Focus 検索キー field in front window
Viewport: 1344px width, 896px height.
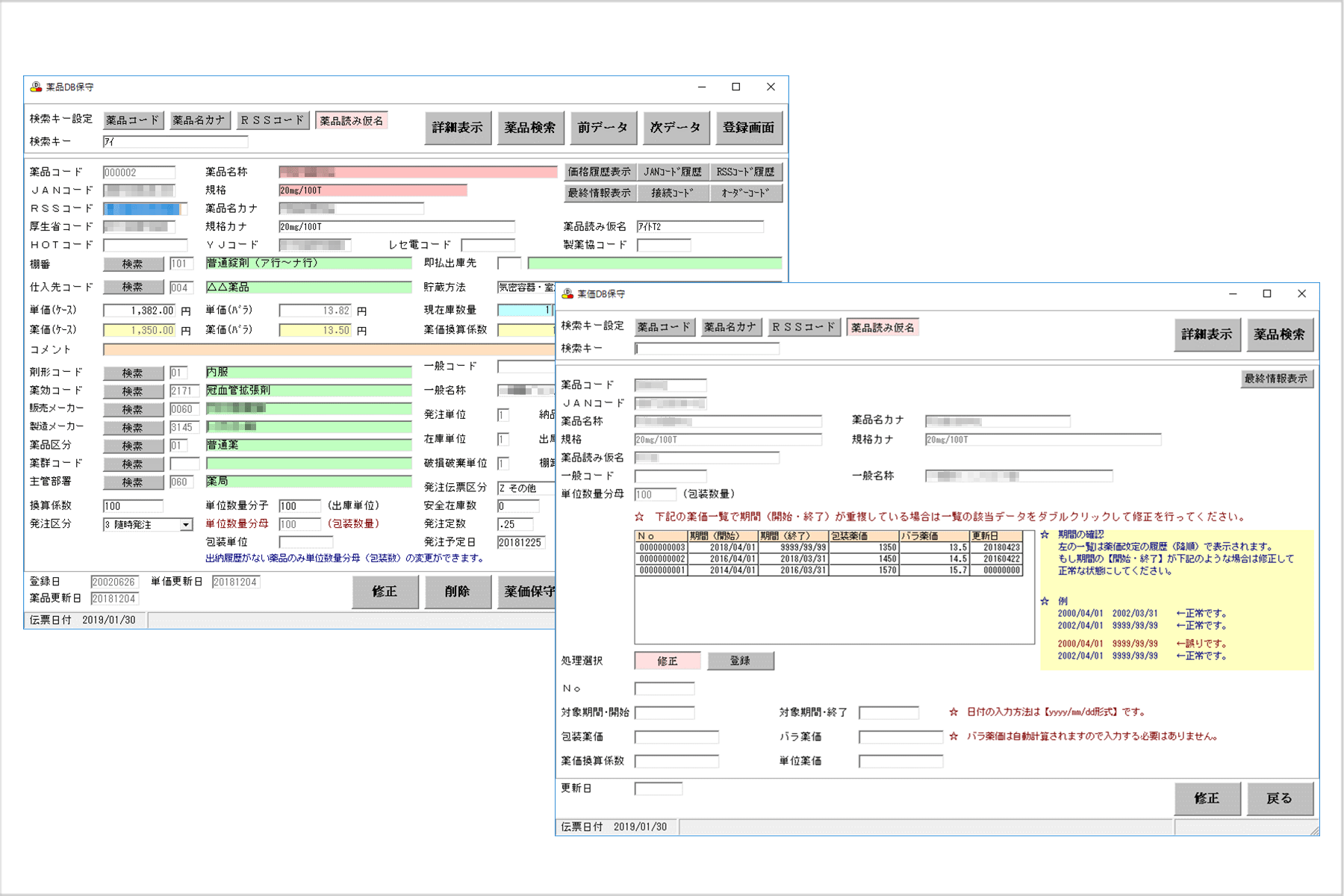tap(706, 349)
